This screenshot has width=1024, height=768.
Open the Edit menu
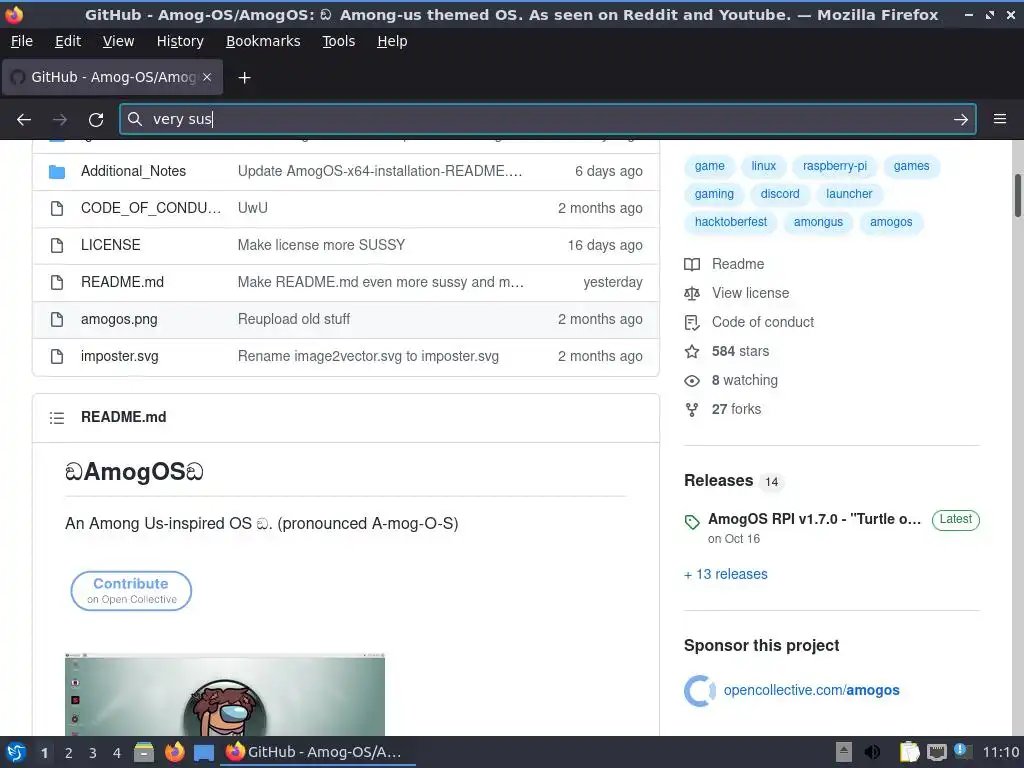click(x=68, y=41)
